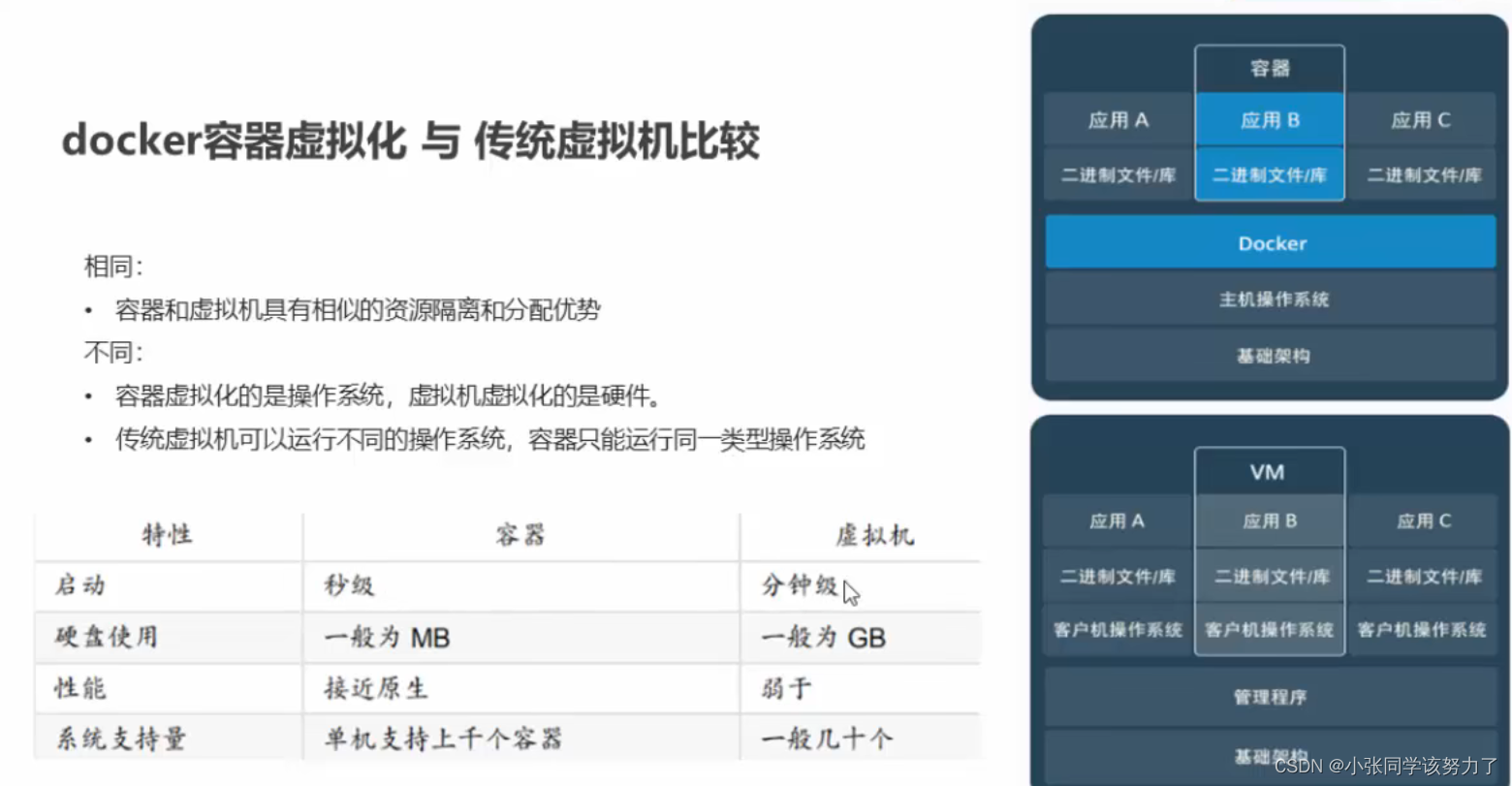The height and width of the screenshot is (786, 1512).
Task: Click the gray "应用 B" box under VM
Action: [x=1270, y=521]
